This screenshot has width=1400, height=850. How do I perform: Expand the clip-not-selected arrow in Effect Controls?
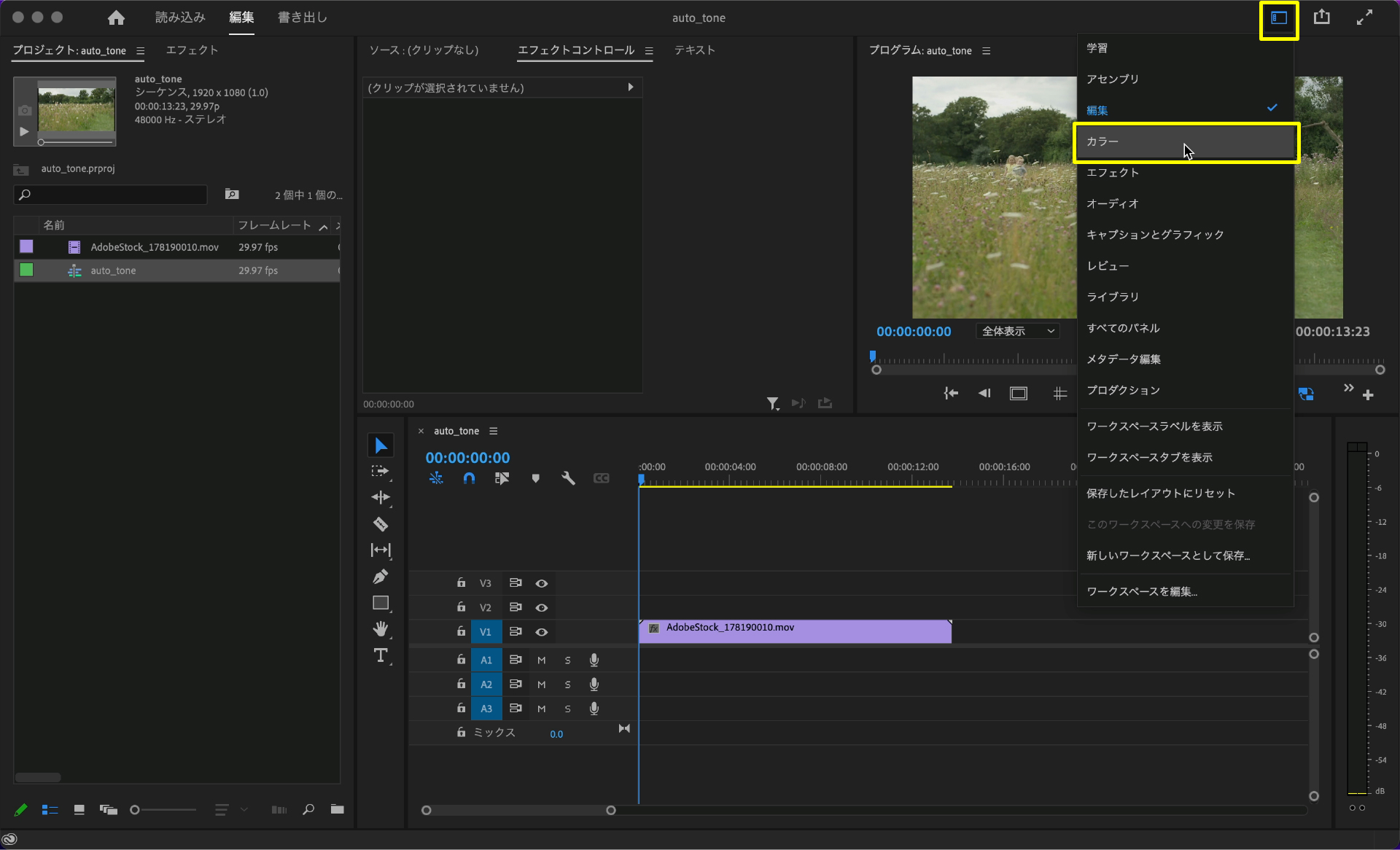[630, 87]
